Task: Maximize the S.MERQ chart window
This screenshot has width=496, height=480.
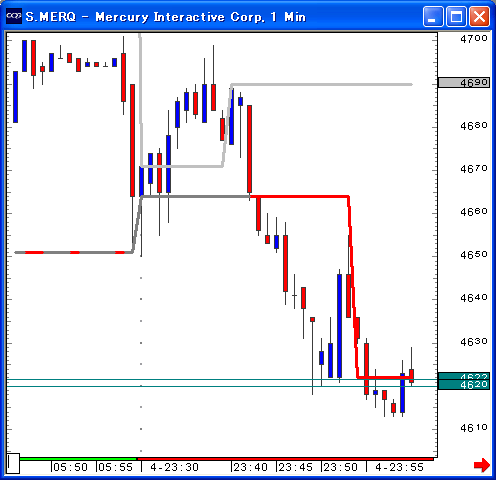Action: (x=456, y=16)
